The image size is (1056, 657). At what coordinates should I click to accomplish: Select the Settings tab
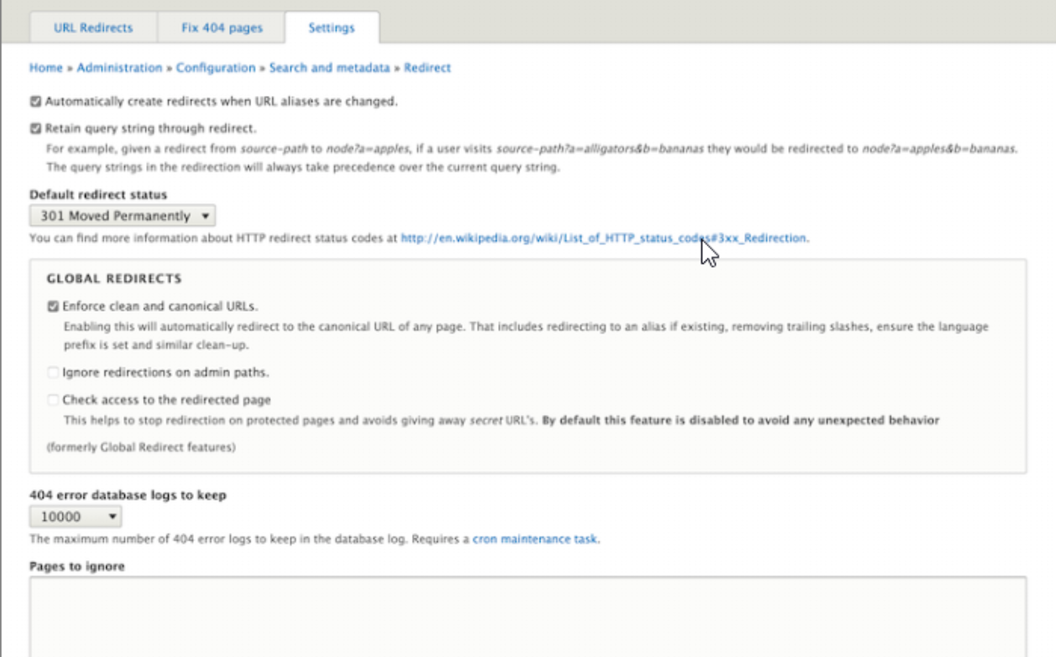click(330, 28)
